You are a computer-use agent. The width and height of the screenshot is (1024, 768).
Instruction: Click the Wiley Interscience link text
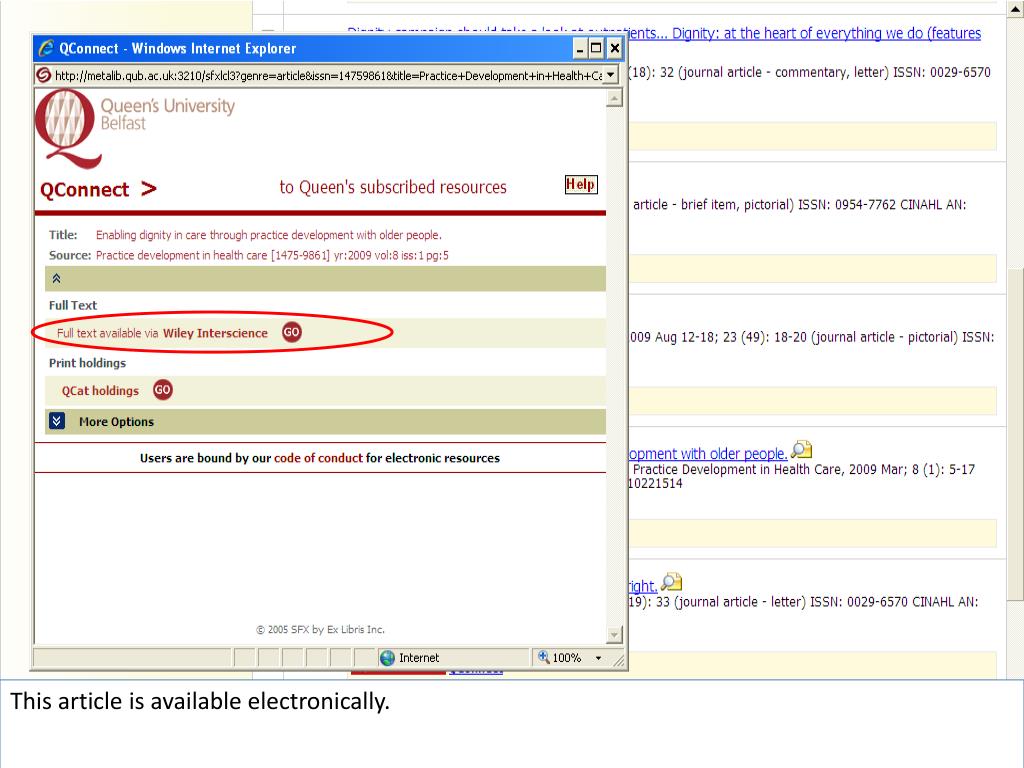tap(215, 333)
